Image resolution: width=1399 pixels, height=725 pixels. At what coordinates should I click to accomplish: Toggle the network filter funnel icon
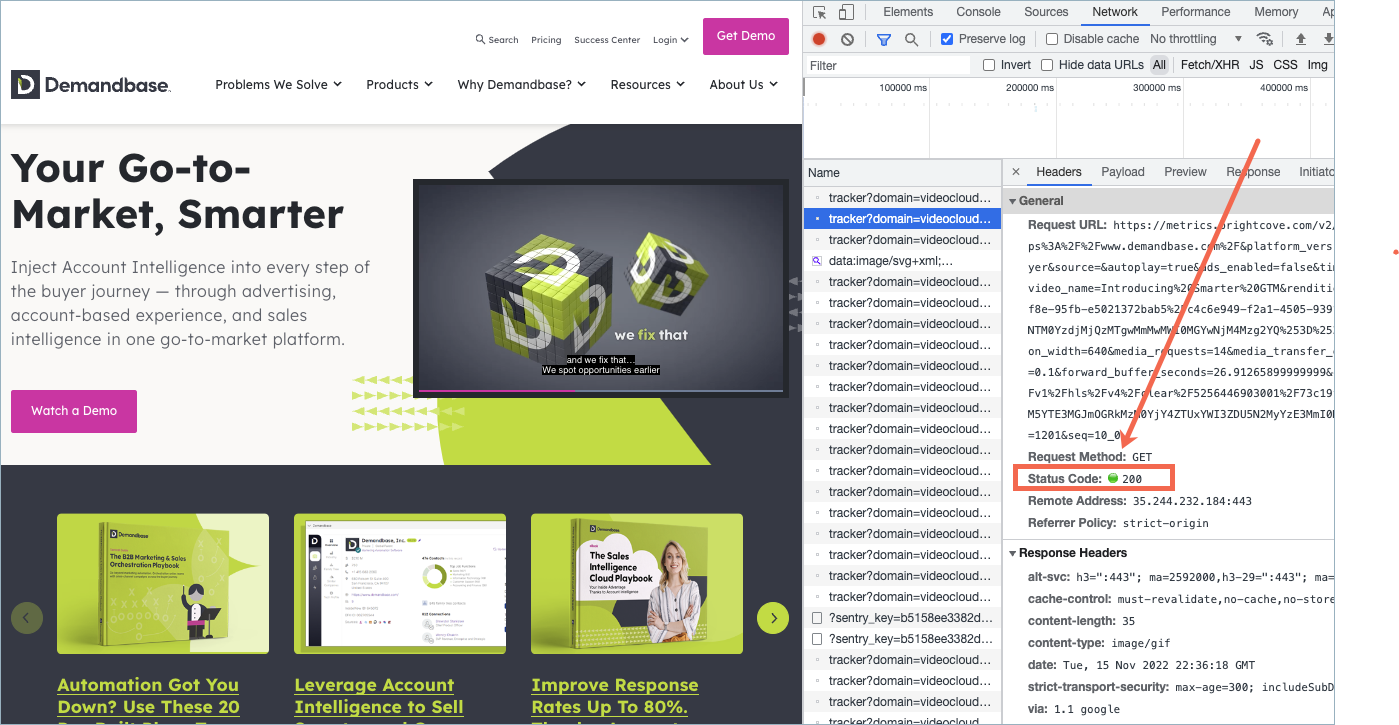pos(884,39)
